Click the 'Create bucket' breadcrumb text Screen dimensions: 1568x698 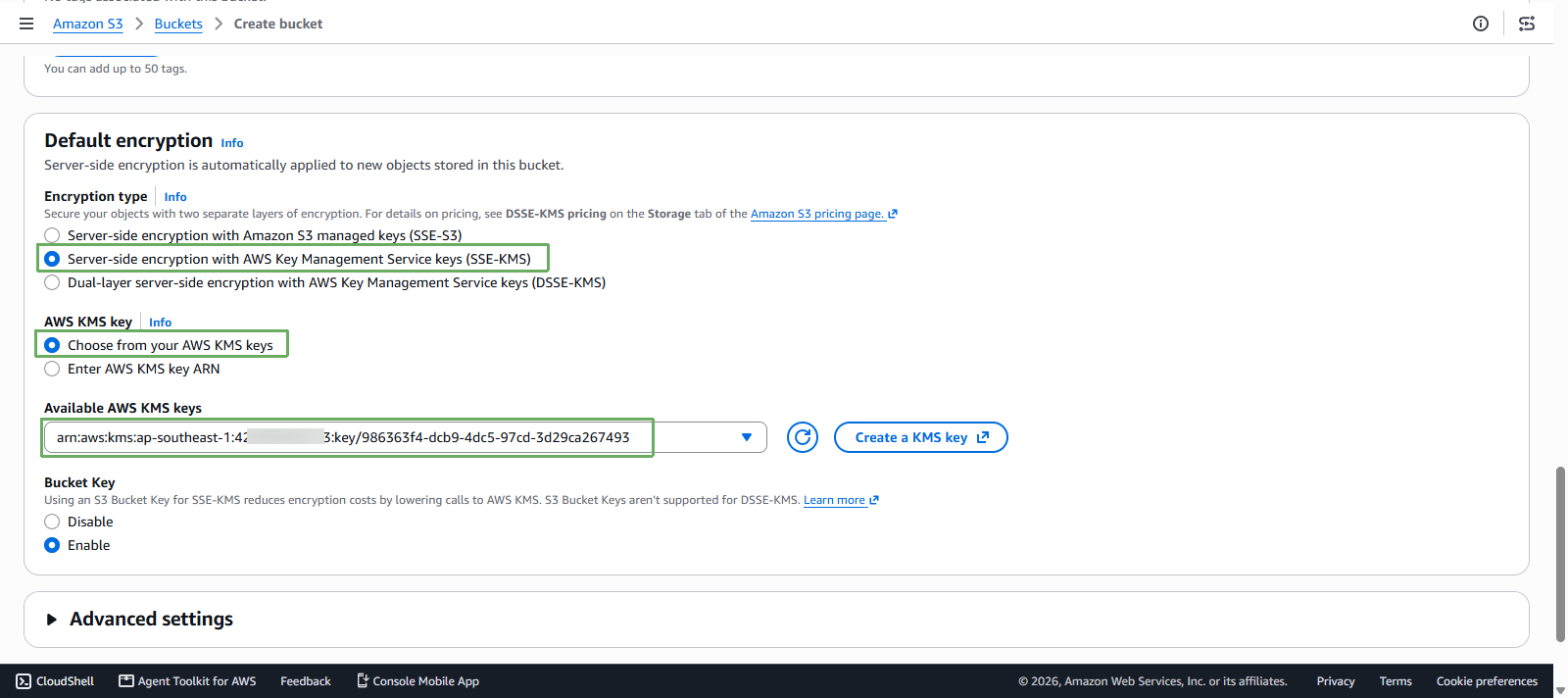point(278,24)
